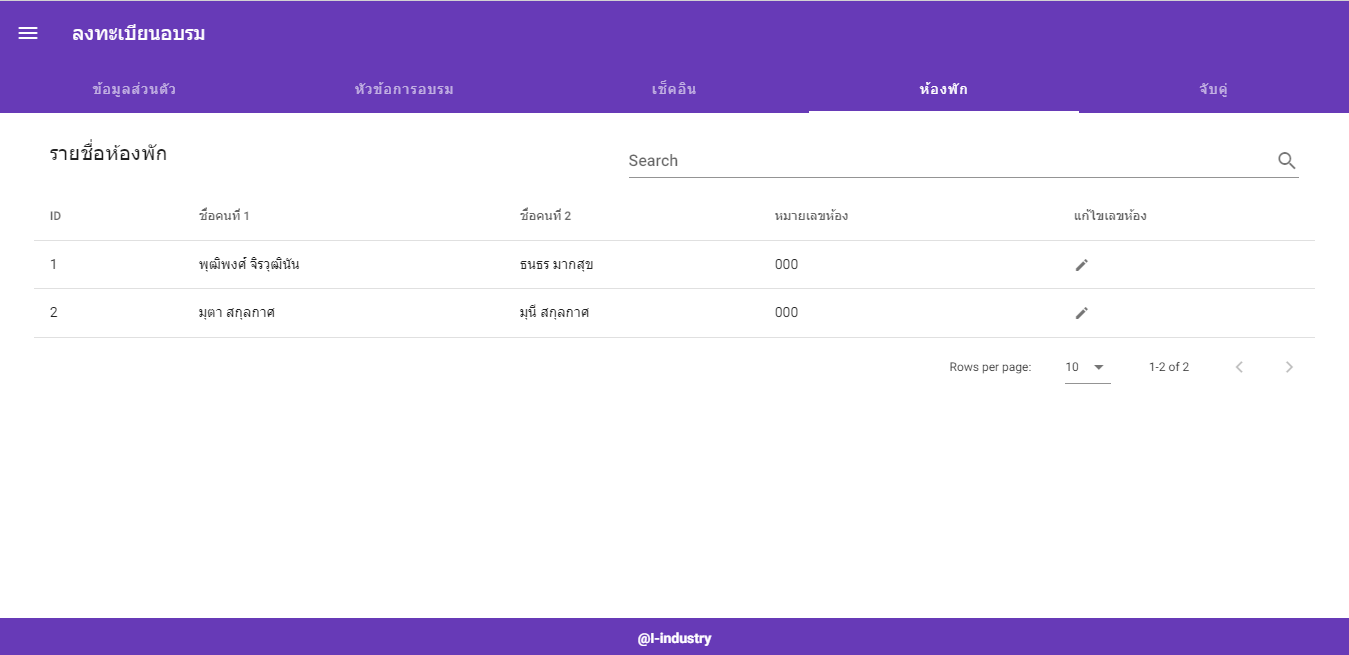Viewport: 1349px width, 655px height.
Task: Click the @I-industry footer link
Action: click(674, 638)
